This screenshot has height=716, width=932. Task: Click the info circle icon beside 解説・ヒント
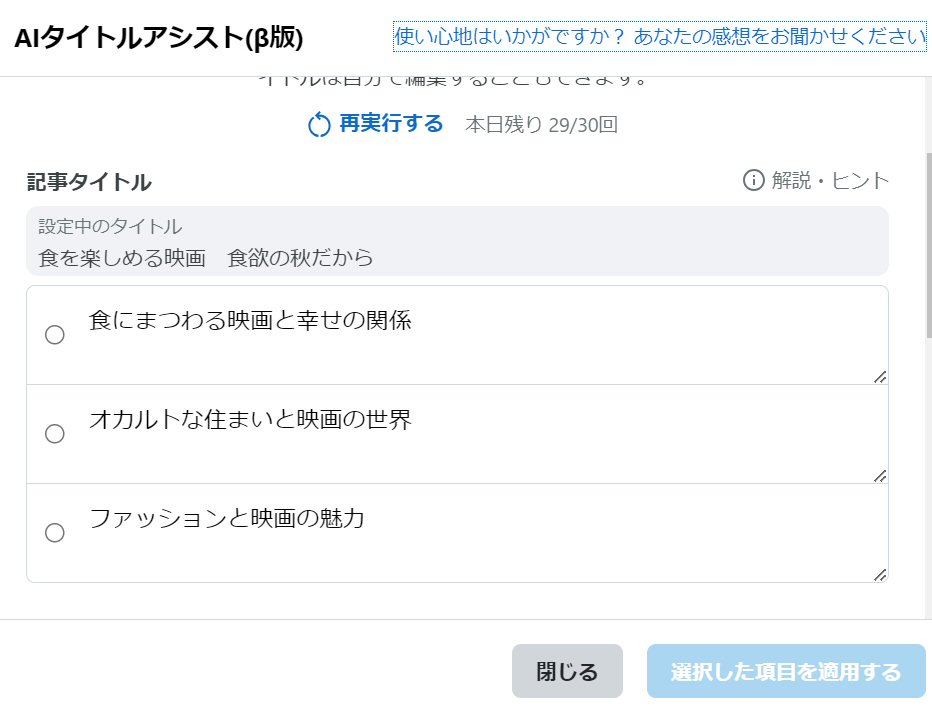coord(753,180)
